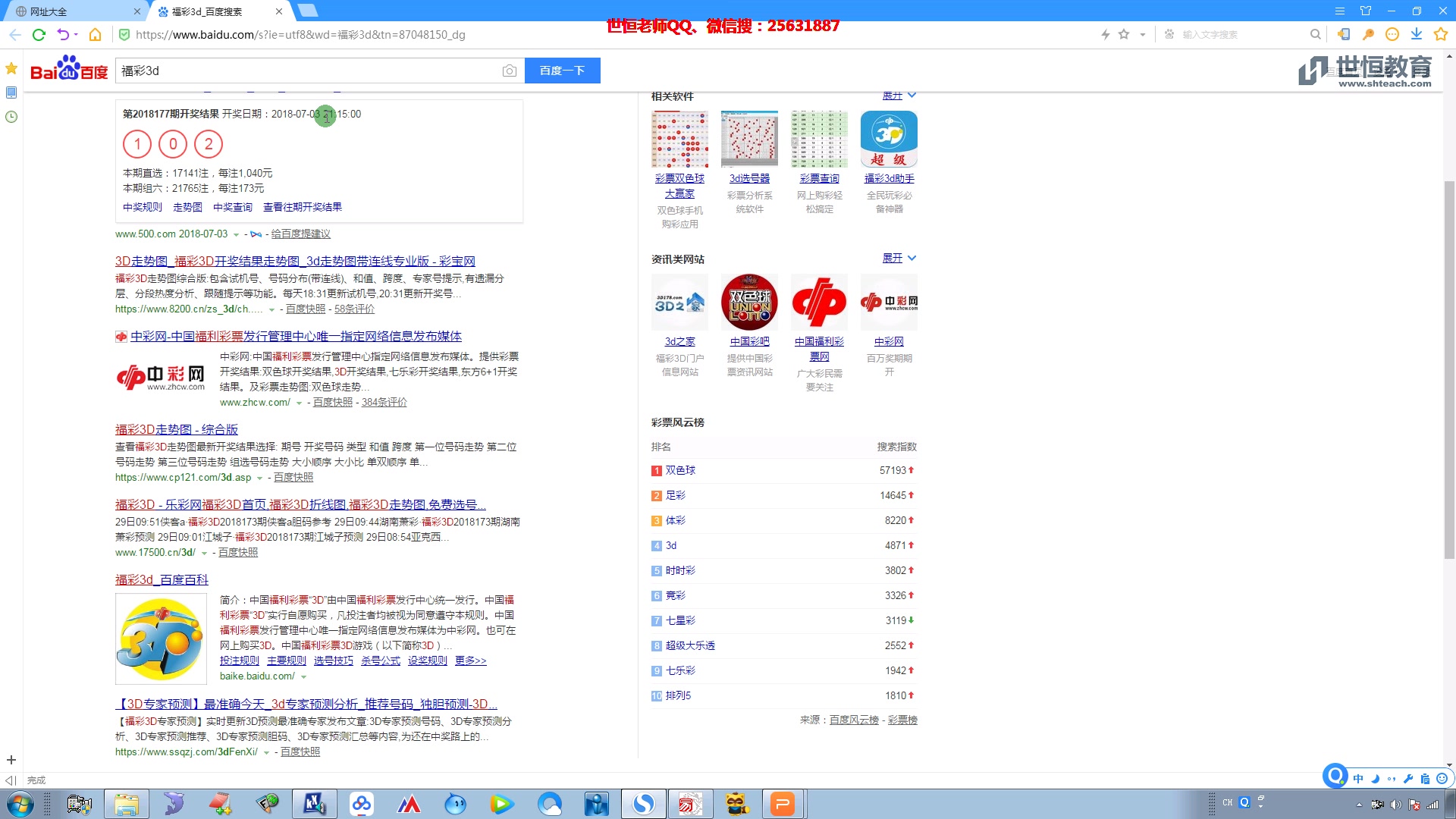Open Windows Start button

pos(20,804)
